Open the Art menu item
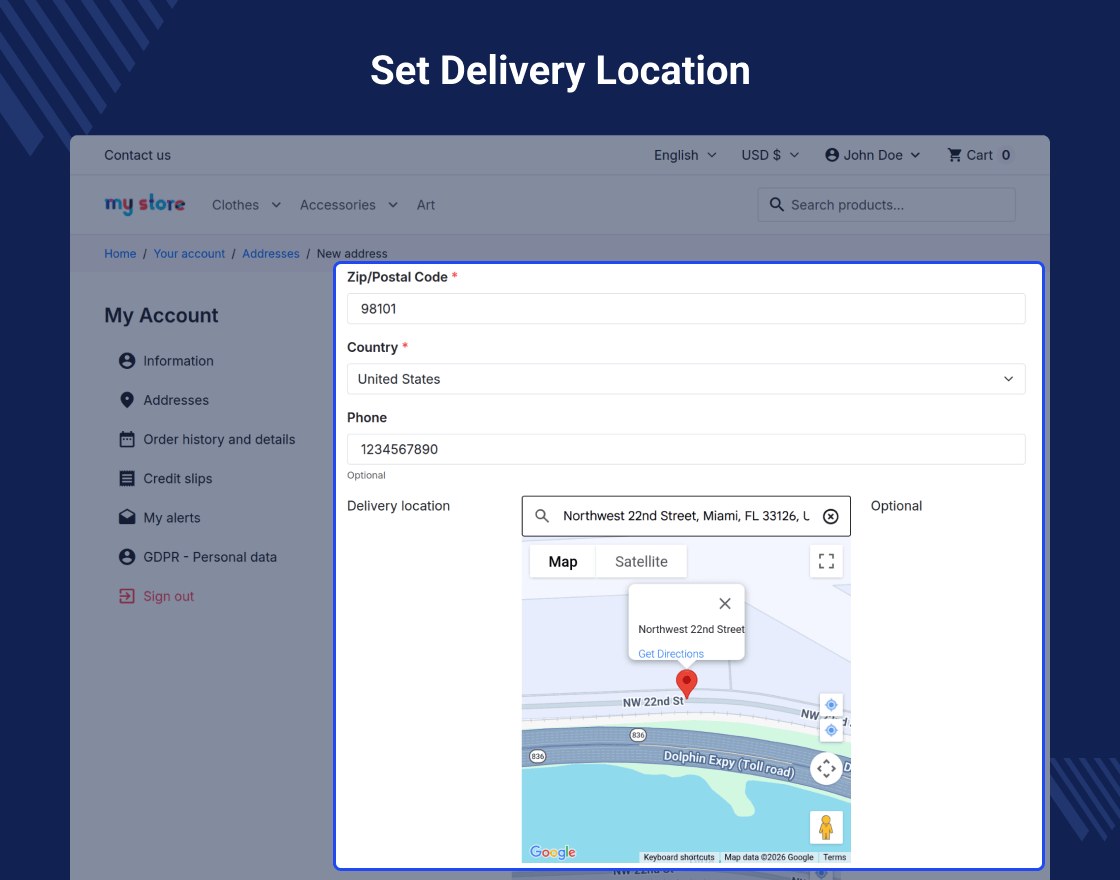1120x880 pixels. click(x=426, y=205)
